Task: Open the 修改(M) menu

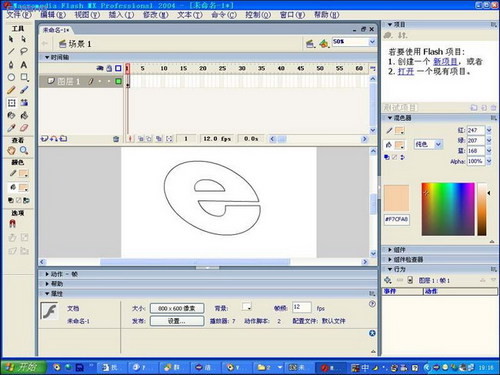Action: coord(156,15)
